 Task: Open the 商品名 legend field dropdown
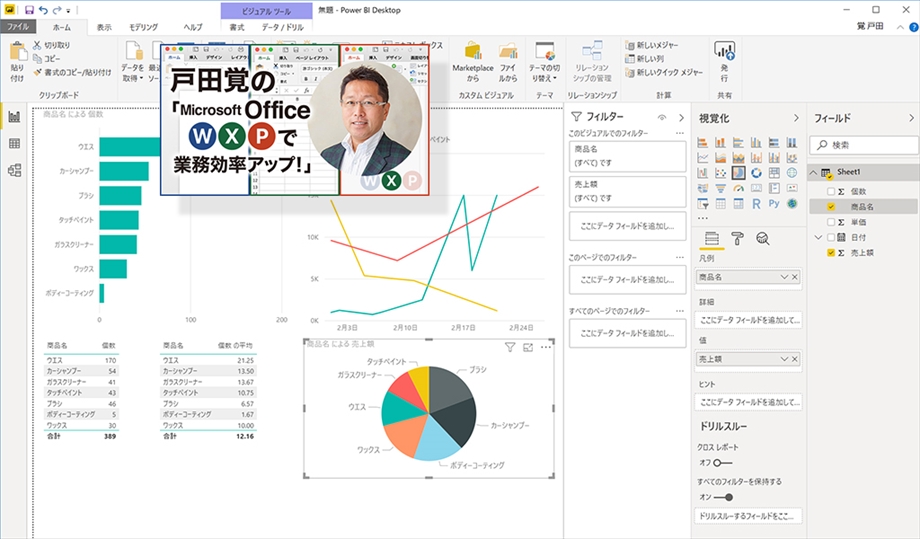(x=784, y=277)
